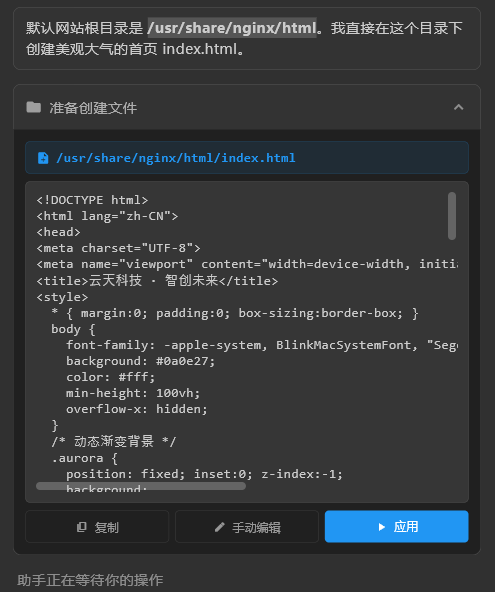The height and width of the screenshot is (592, 495).
Task: Open the /usr/share/nginx/html/index.html file path
Action: pos(176,158)
